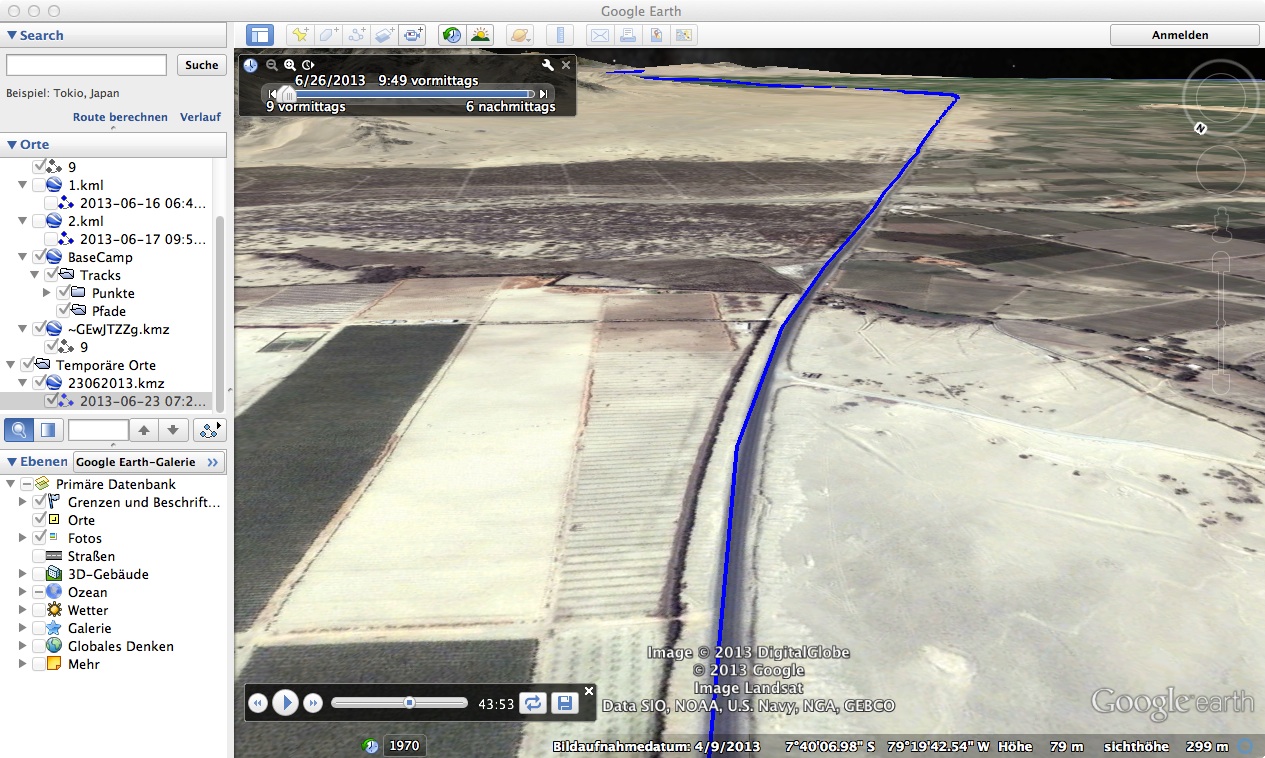Click the Suche button
The width and height of the screenshot is (1265, 758).
point(201,65)
